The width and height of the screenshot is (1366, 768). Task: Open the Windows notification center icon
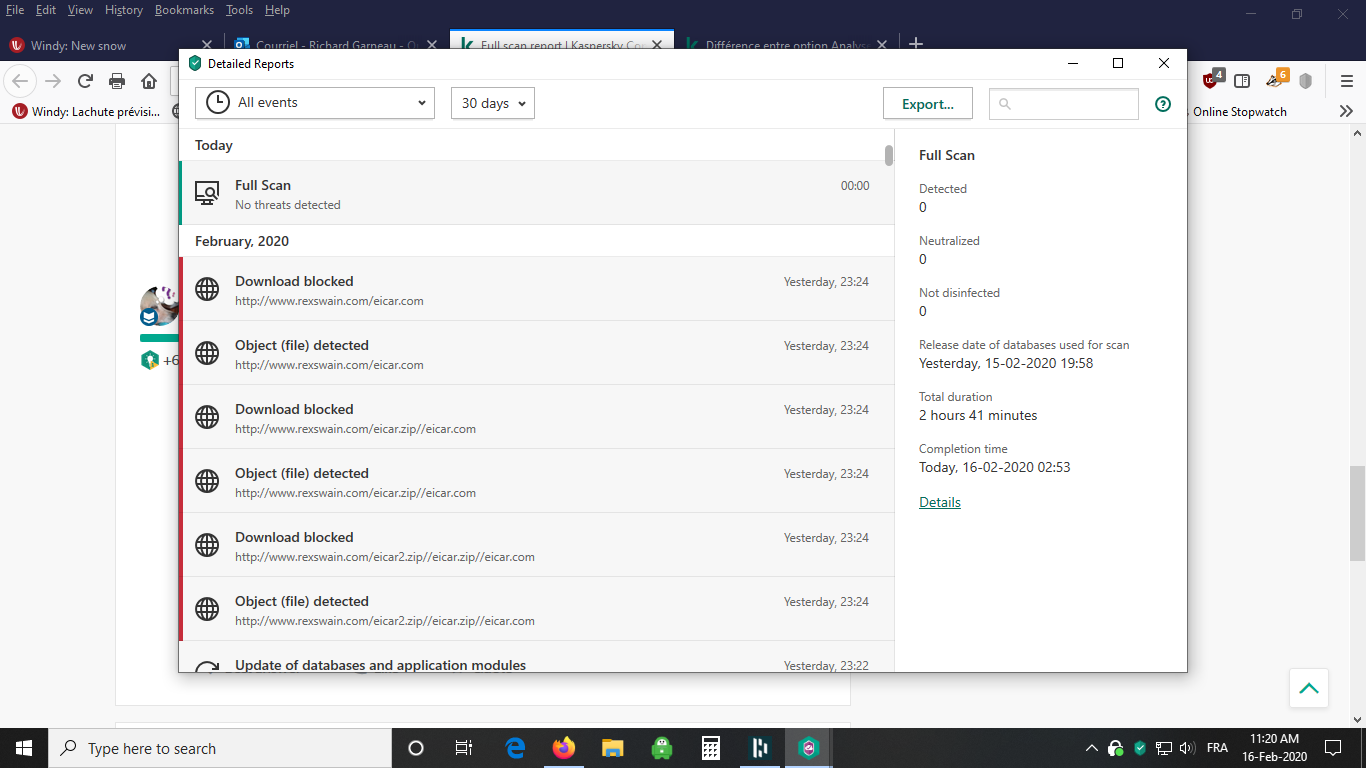pos(1332,748)
